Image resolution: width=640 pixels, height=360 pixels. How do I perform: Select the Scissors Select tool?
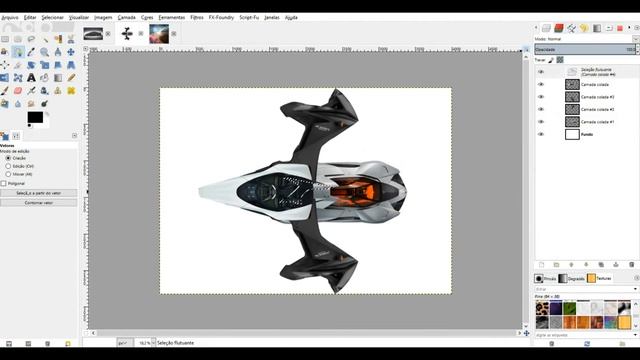pyautogui.click(x=71, y=39)
